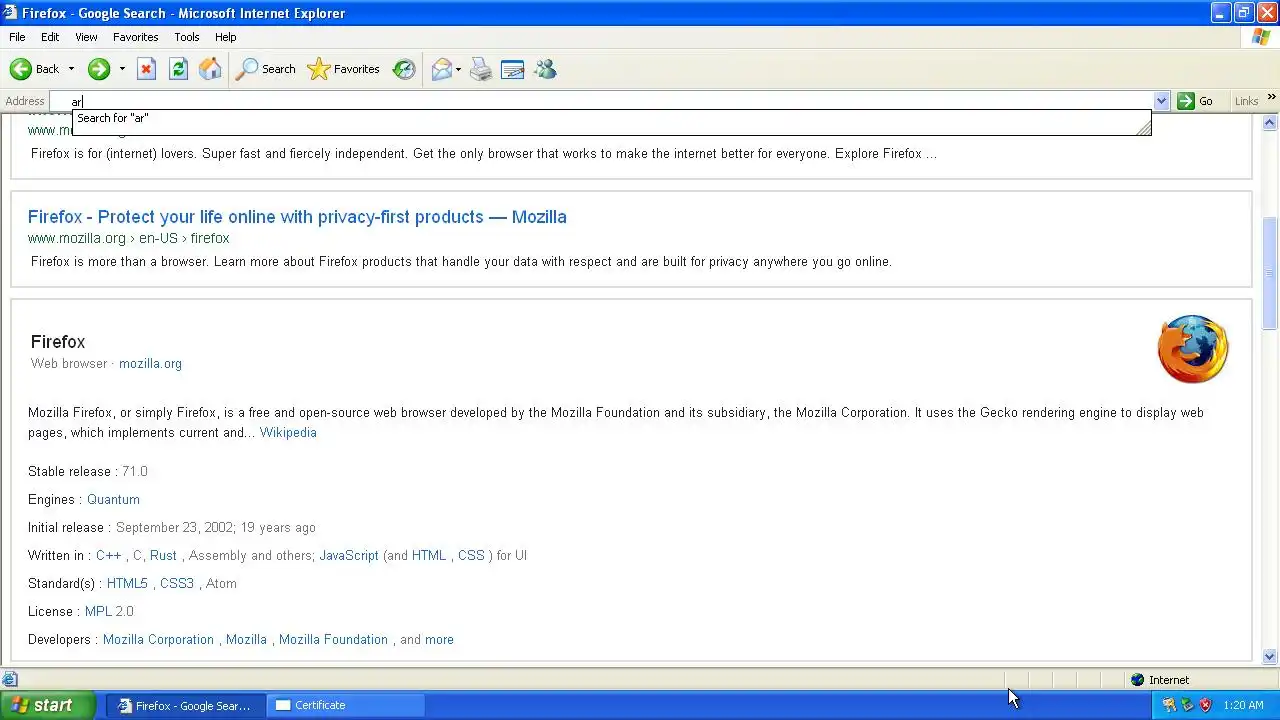
Task: Open the MPL 2.0 license link
Action: [109, 612]
